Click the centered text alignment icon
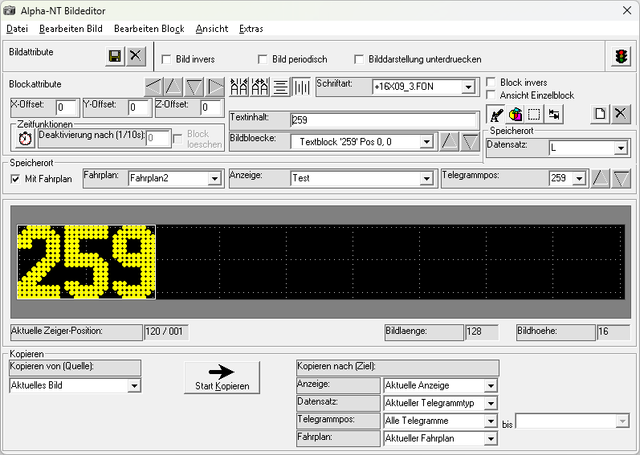640x455 pixels. point(280,87)
